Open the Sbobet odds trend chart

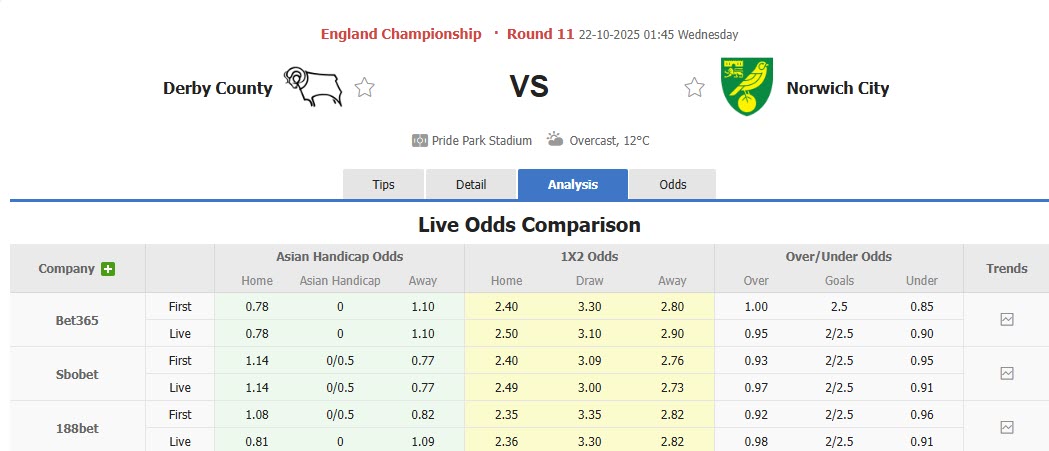click(1006, 374)
